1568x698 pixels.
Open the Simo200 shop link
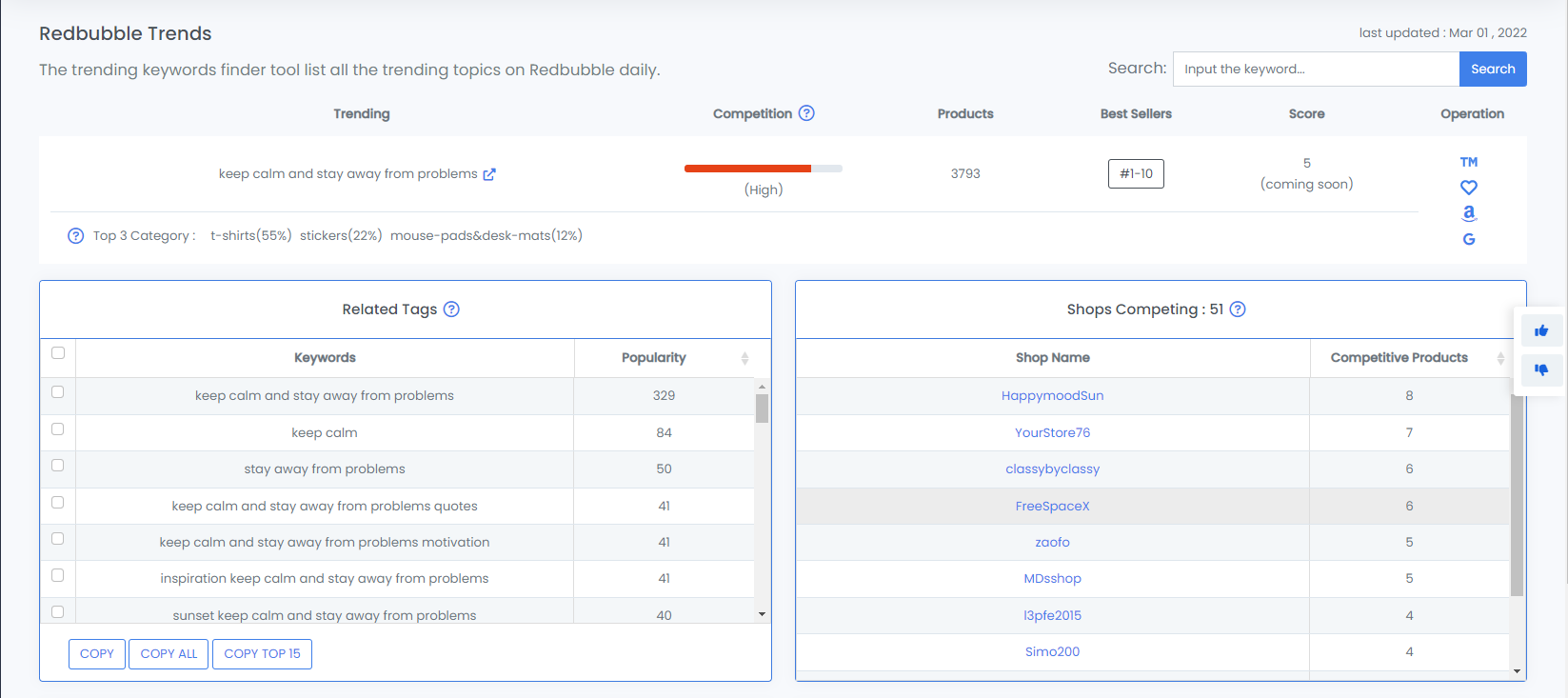(x=1052, y=652)
